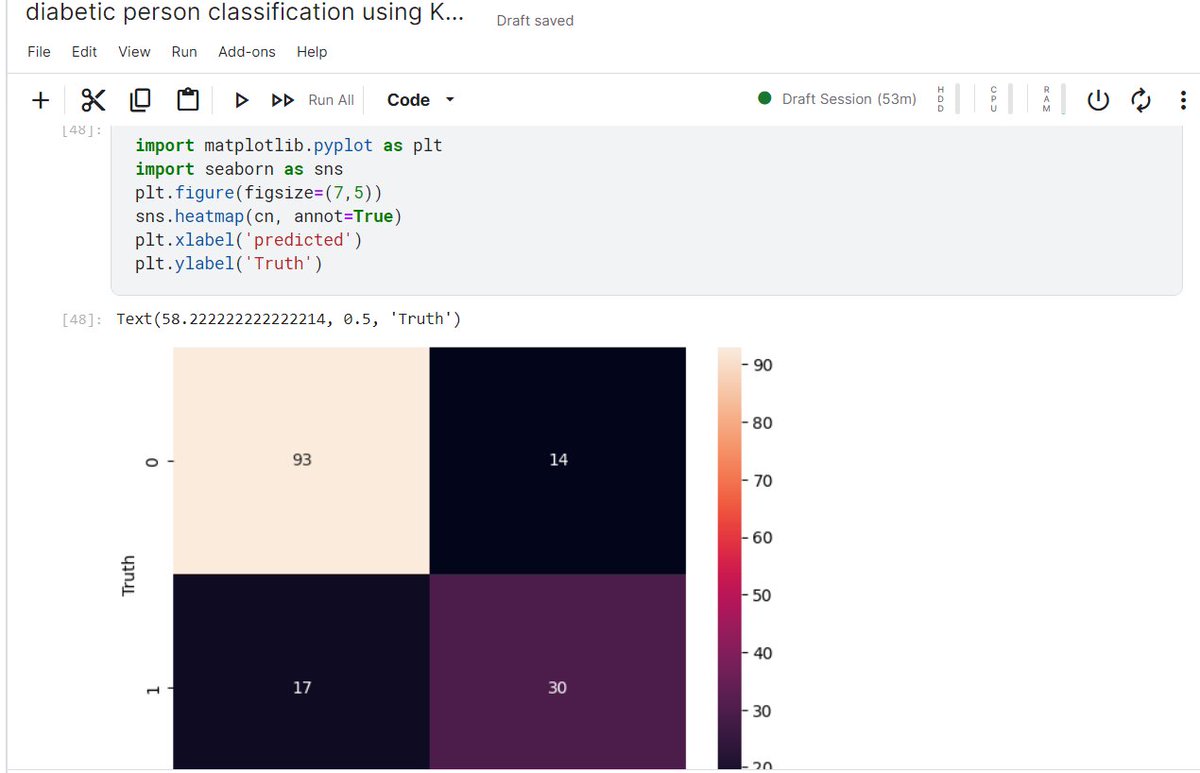
Task: Open the Help menu
Action: pos(312,52)
